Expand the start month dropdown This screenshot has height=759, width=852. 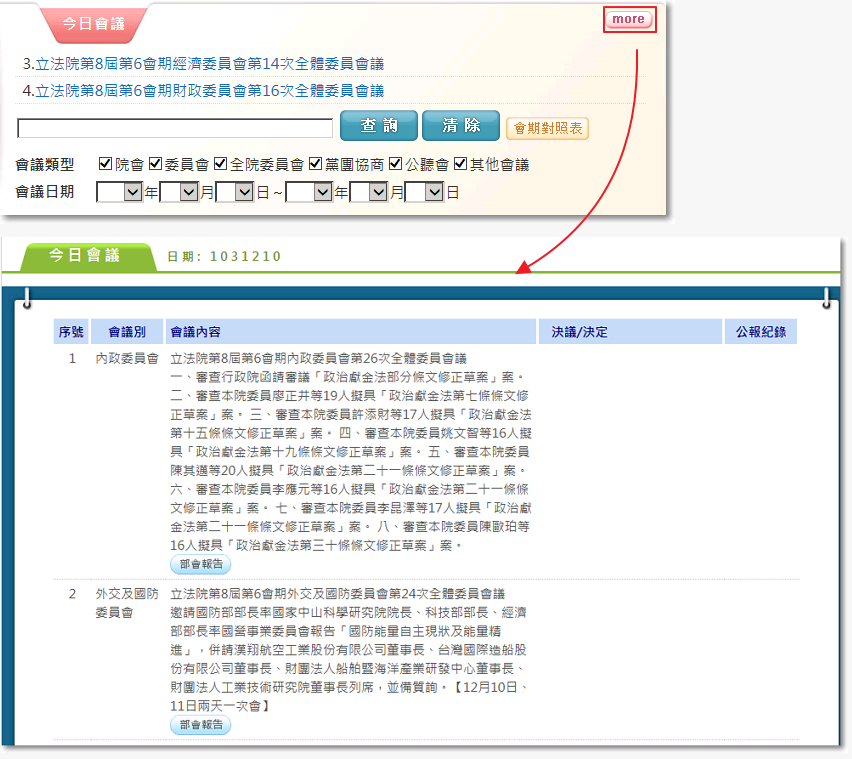pos(179,192)
